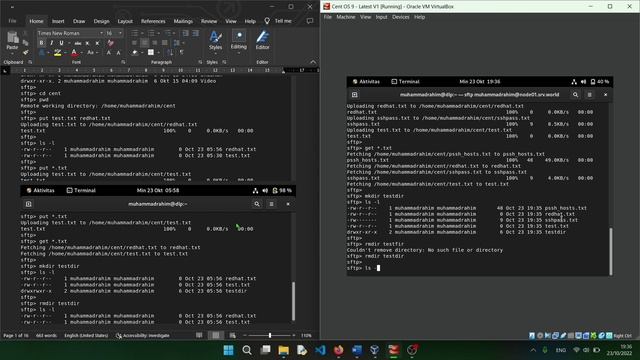Open the Comments icon in Word
The height and width of the screenshot is (360, 640).
310,21
